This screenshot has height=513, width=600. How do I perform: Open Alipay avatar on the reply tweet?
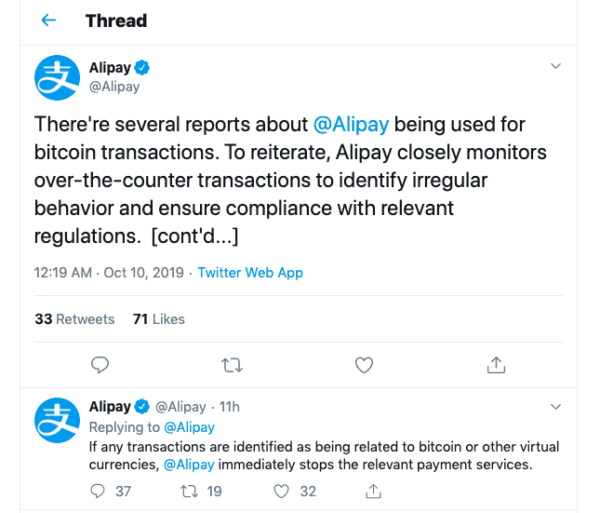57,420
